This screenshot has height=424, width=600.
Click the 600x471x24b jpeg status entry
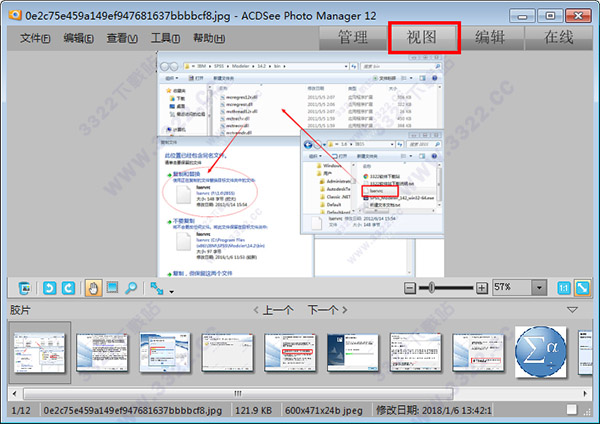pos(324,411)
